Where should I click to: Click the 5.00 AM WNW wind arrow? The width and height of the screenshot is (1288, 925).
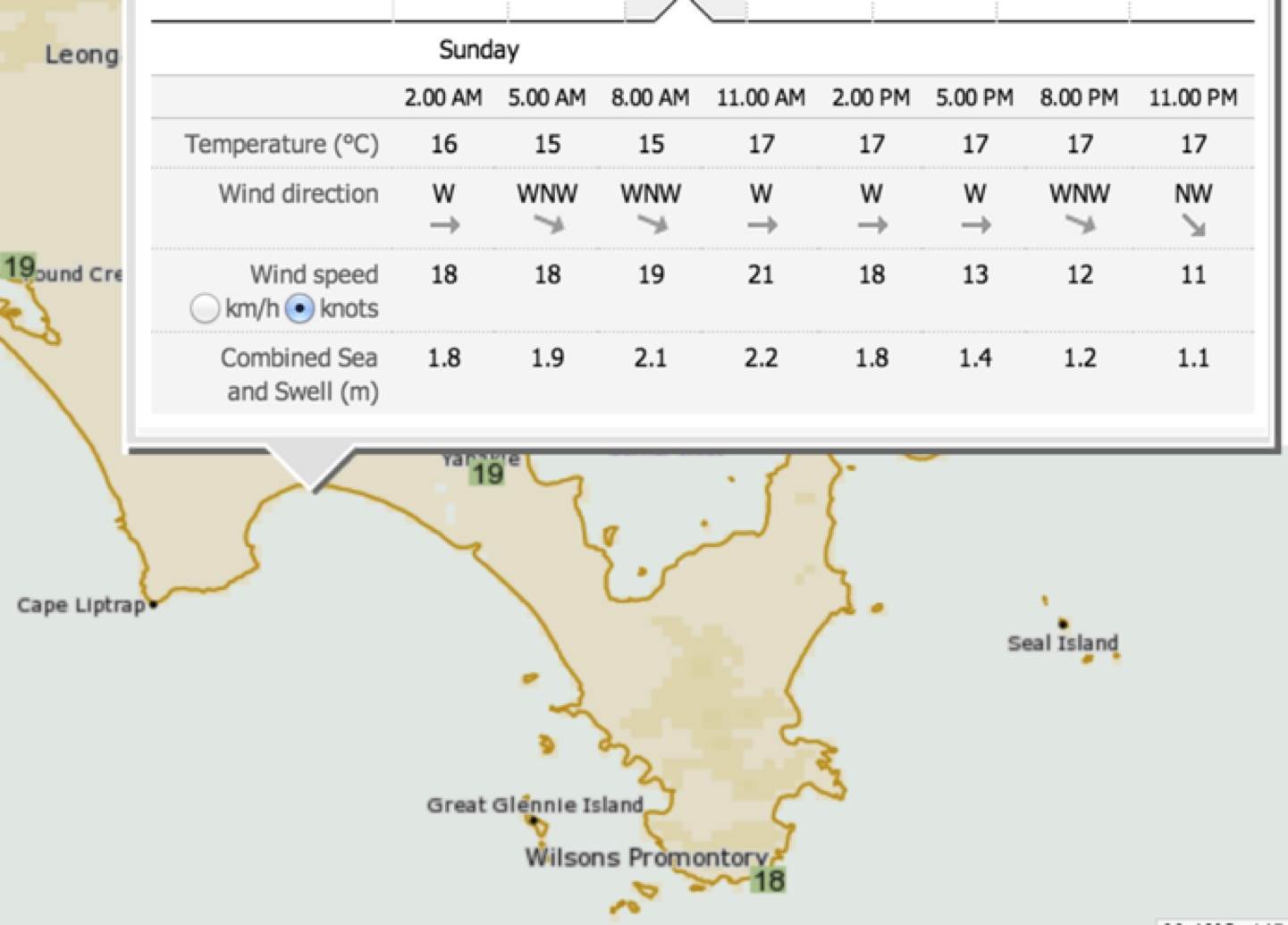(x=547, y=225)
